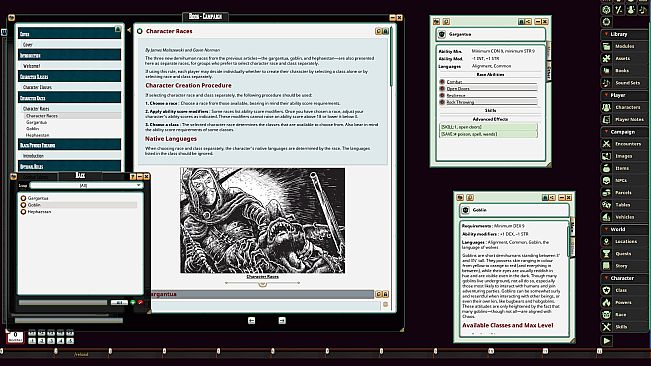Click the help question-mark in Race window
The height and width of the screenshot is (366, 651).
pyautogui.click(x=133, y=177)
